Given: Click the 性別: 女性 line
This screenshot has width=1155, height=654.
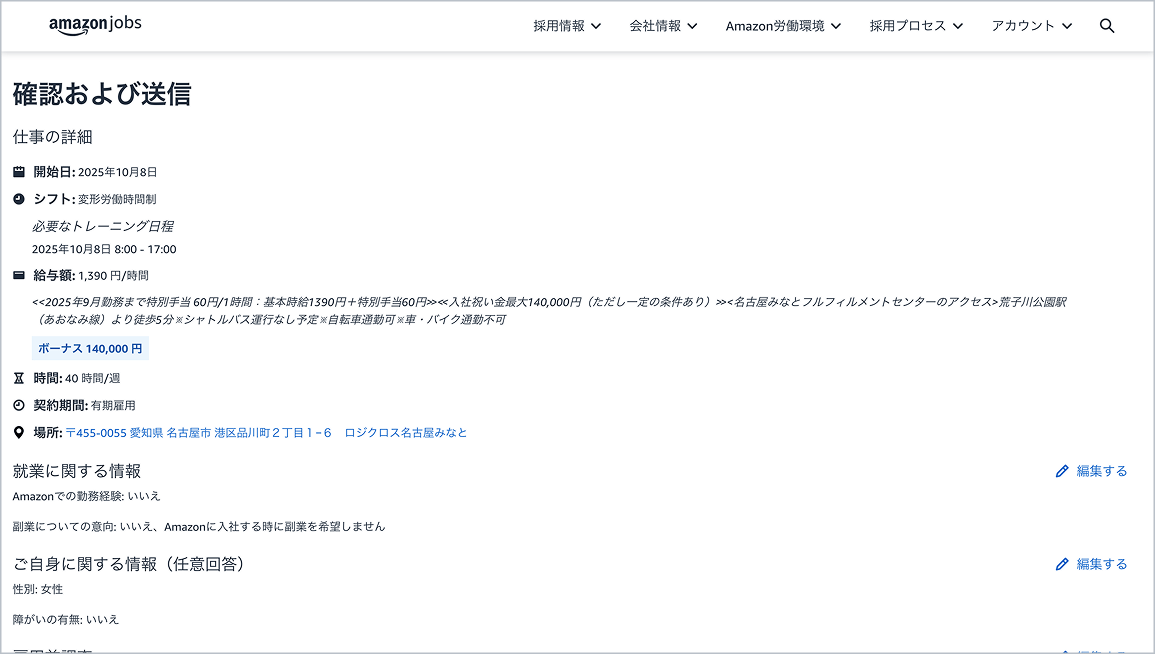Looking at the screenshot, I should pos(38,589).
